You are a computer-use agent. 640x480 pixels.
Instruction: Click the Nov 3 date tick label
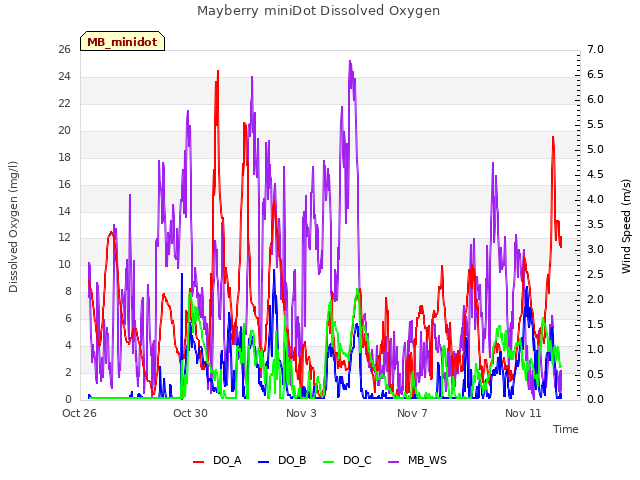pos(301,413)
